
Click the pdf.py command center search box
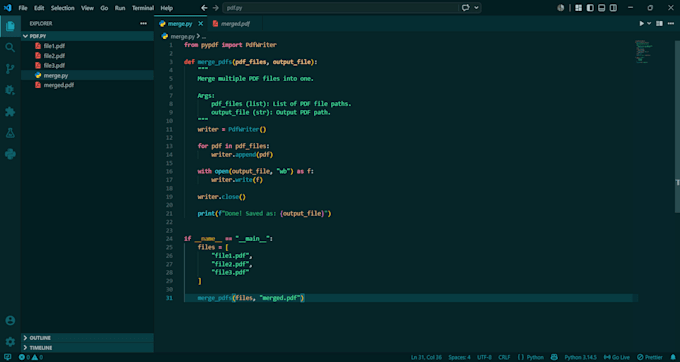pyautogui.click(x=340, y=8)
